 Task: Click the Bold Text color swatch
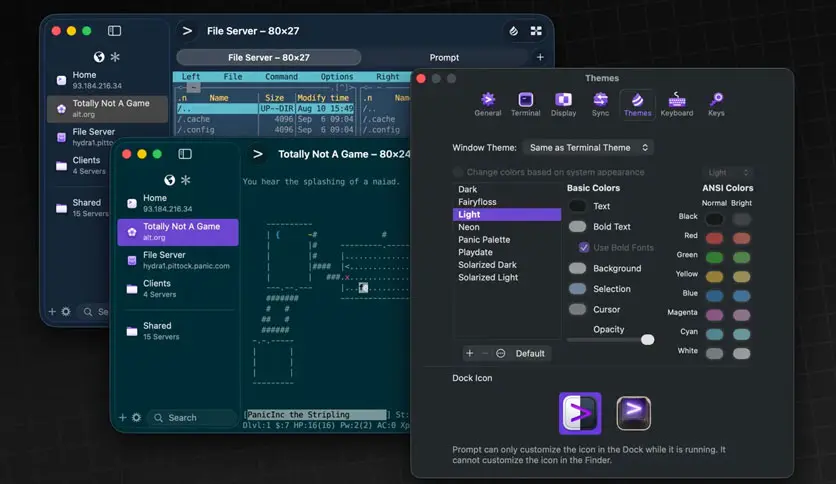pos(577,227)
